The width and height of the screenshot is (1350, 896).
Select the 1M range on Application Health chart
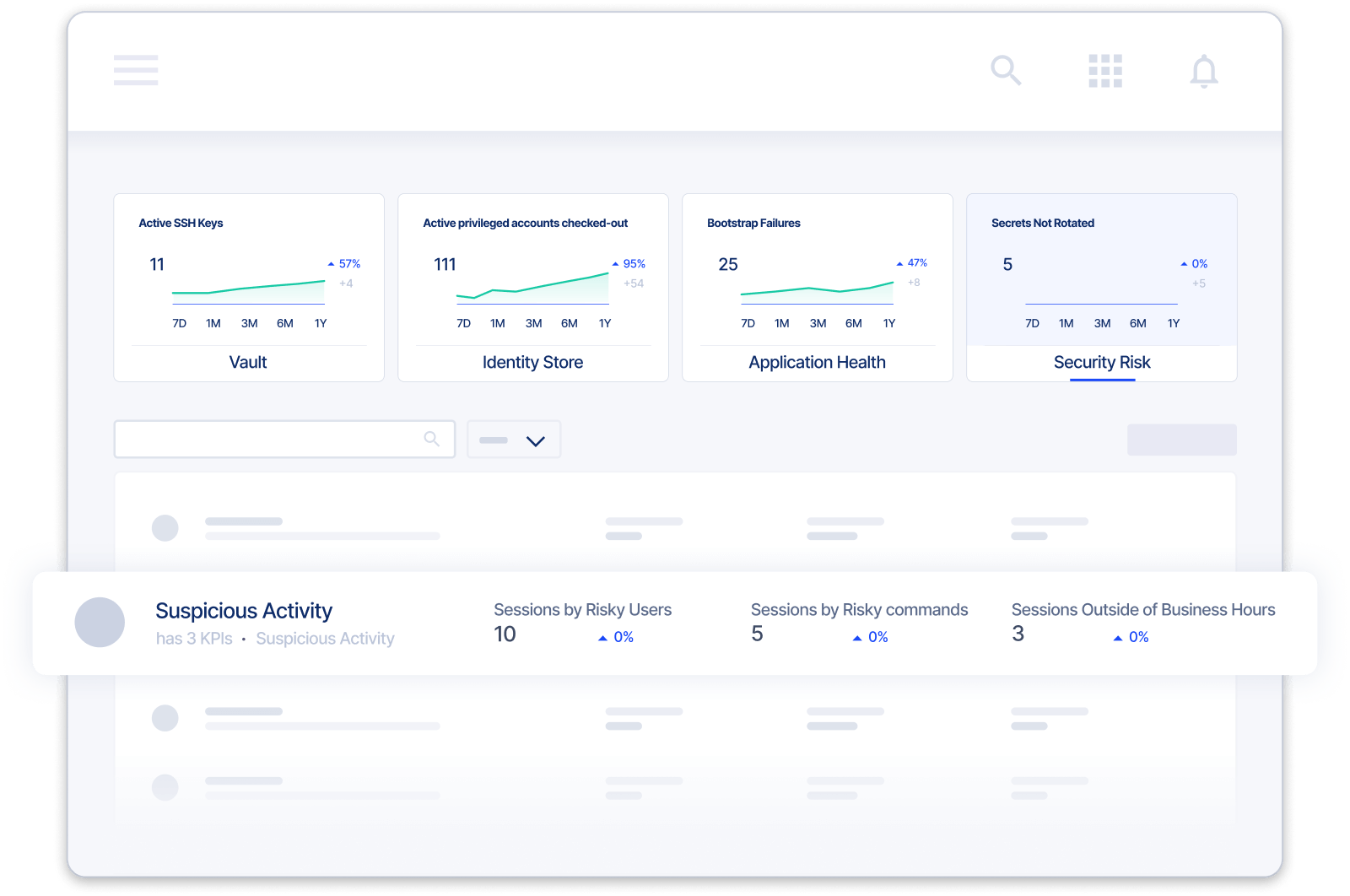(782, 323)
